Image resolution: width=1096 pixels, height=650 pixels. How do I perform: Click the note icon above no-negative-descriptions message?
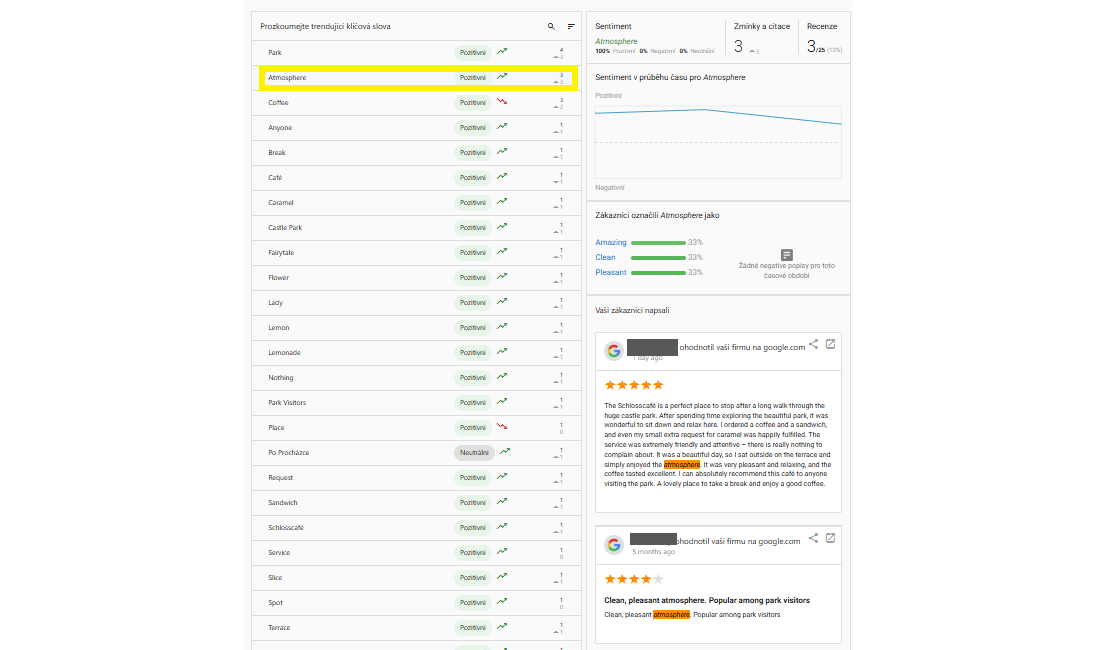[x=787, y=255]
